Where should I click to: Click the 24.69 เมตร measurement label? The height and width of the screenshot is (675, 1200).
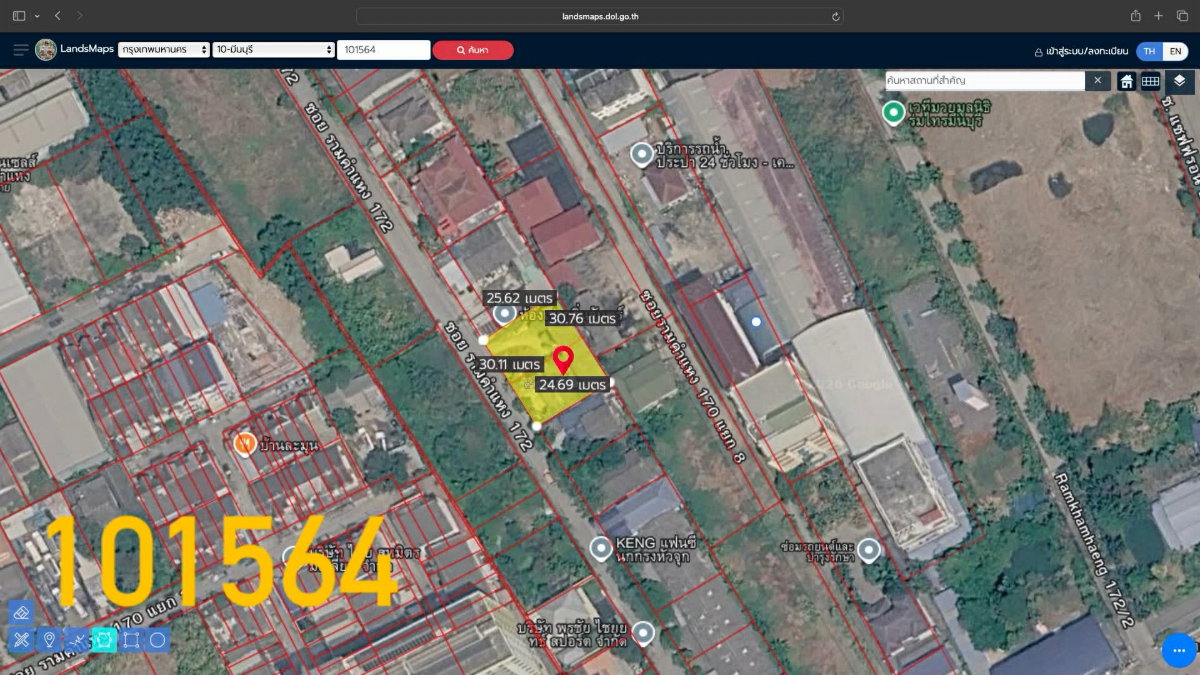coord(573,384)
